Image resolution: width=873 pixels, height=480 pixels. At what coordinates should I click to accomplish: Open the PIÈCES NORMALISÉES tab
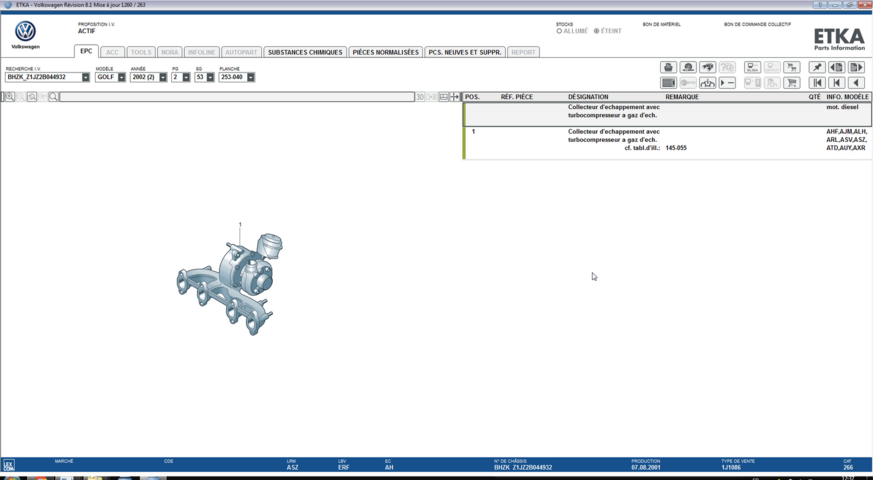[385, 52]
